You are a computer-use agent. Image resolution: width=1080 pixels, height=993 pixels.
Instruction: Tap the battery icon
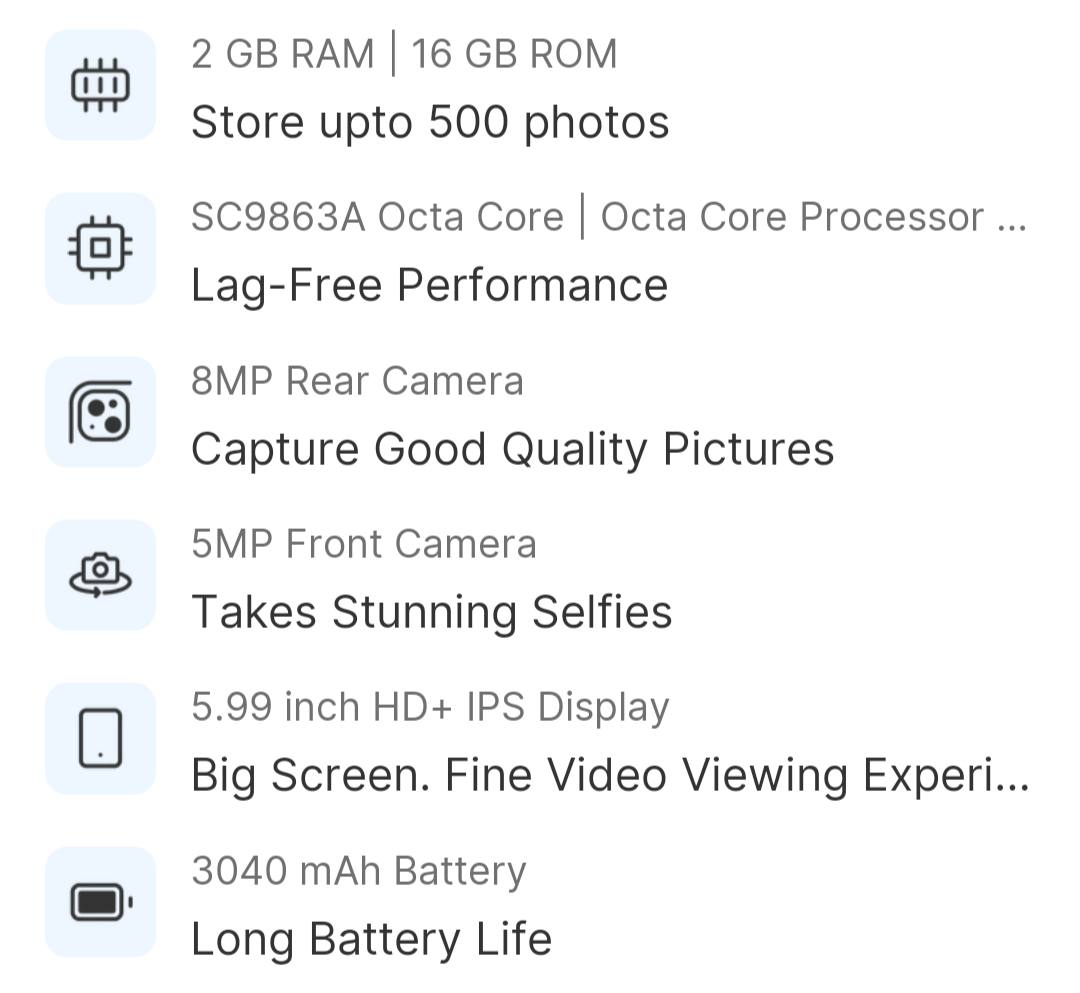[x=100, y=902]
